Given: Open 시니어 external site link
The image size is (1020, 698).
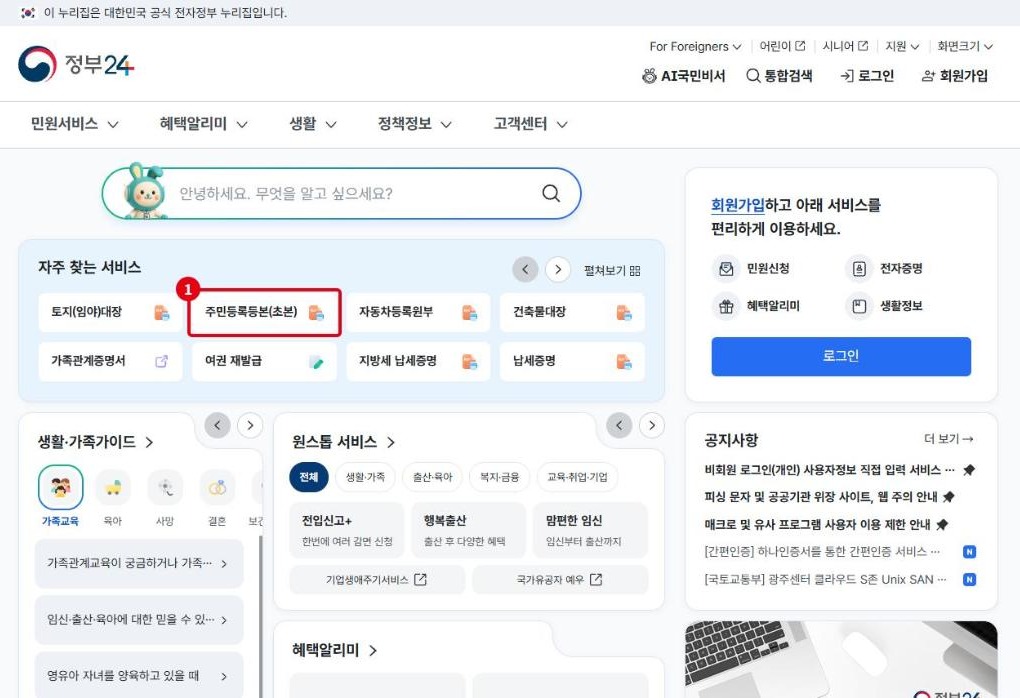Looking at the screenshot, I should coord(845,46).
